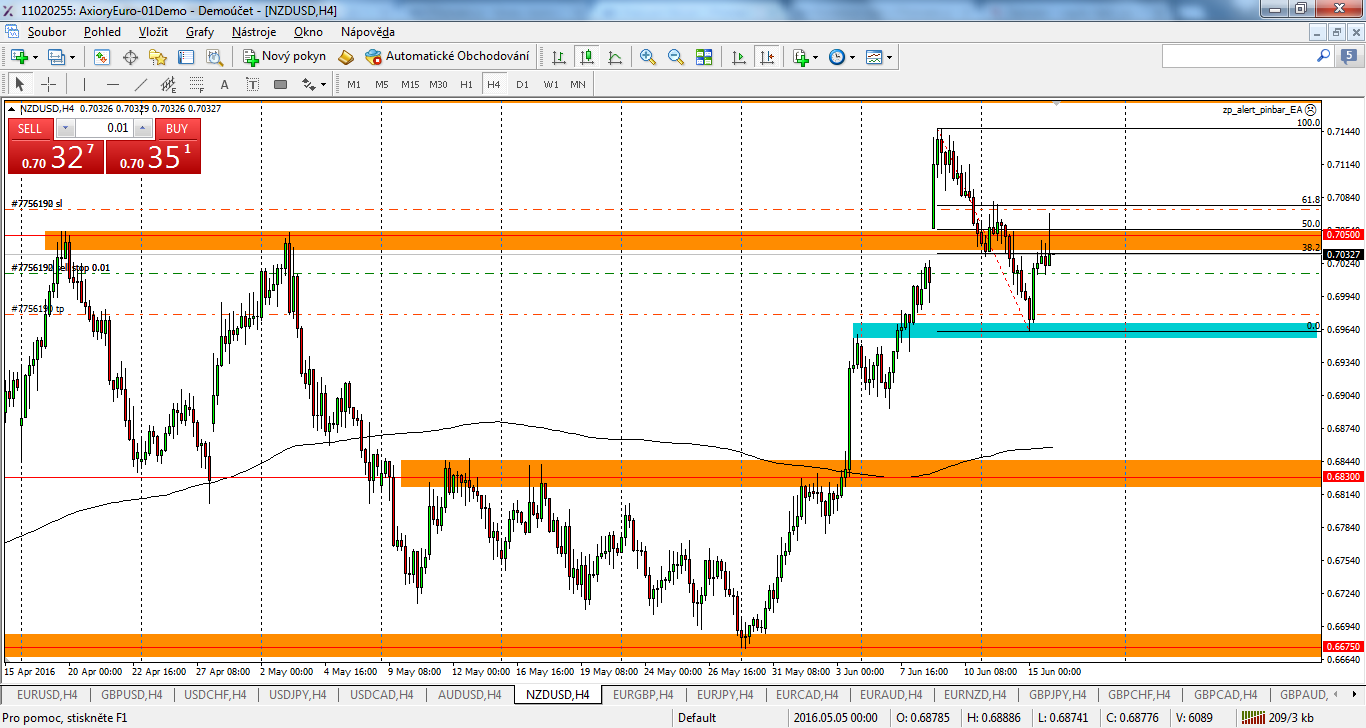Screen dimensions: 1366x728
Task: Open the Vložit menu
Action: [x=153, y=31]
